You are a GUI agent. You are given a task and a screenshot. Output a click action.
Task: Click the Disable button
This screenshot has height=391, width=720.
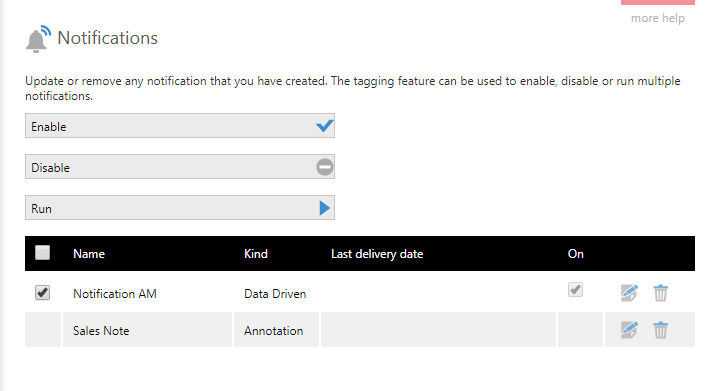pos(180,167)
